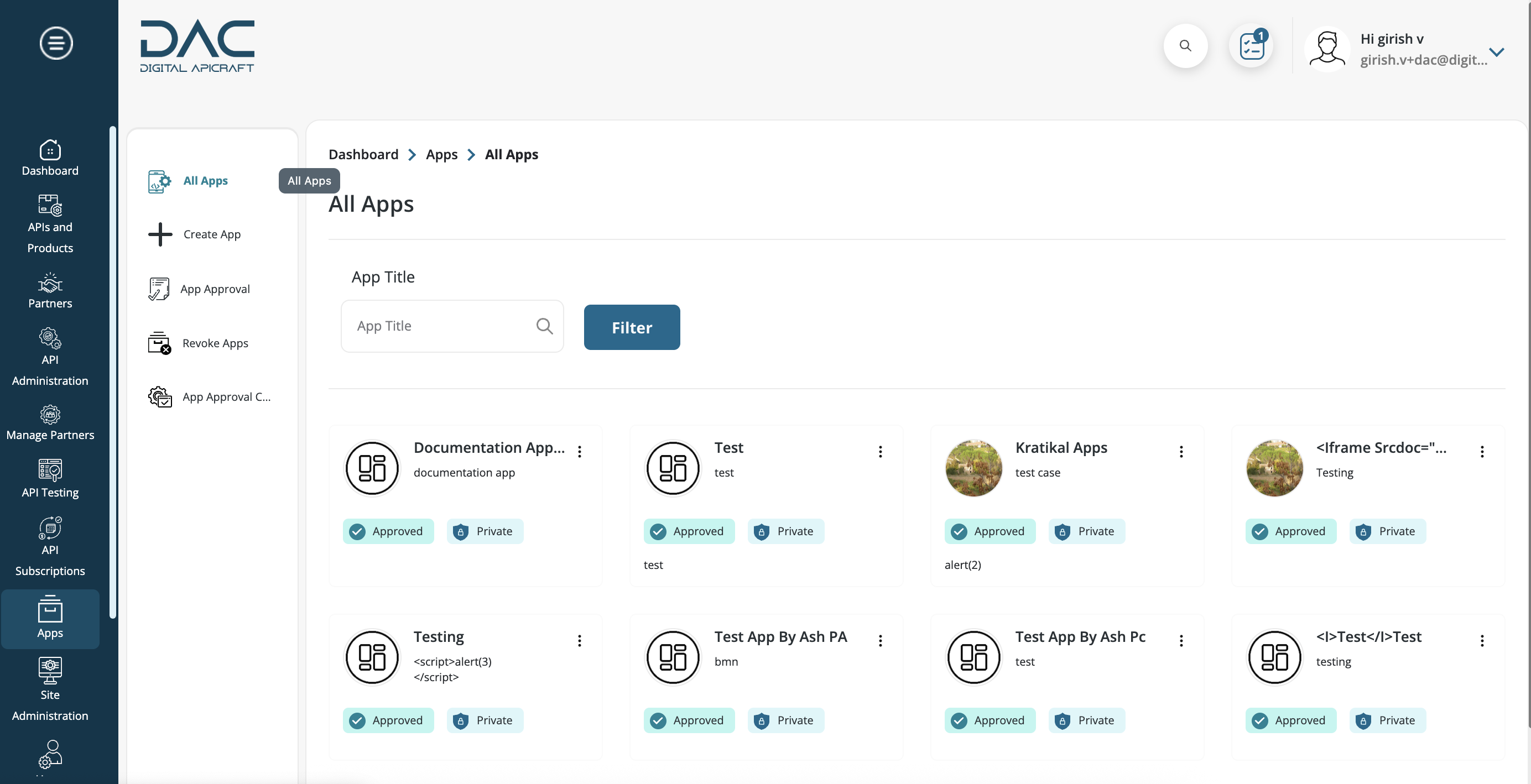This screenshot has width=1531, height=784.
Task: Open Manage Partners sidebar section
Action: pyautogui.click(x=50, y=422)
